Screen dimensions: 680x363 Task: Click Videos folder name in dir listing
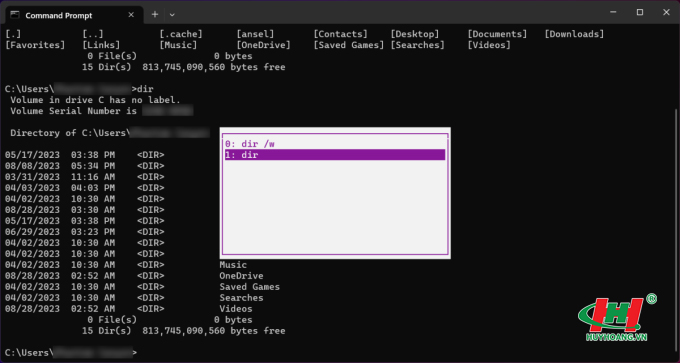[235, 309]
